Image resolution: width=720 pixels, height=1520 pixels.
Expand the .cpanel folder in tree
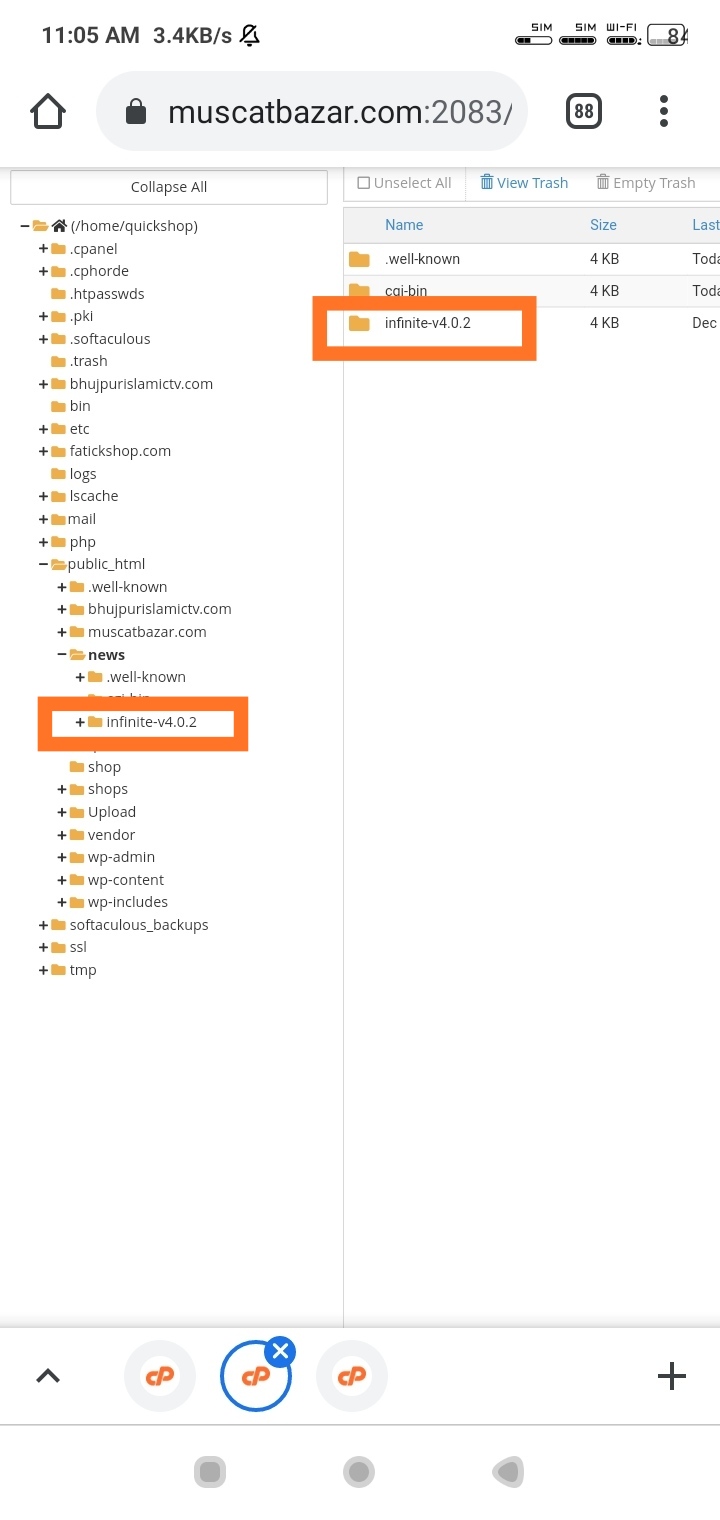(44, 249)
